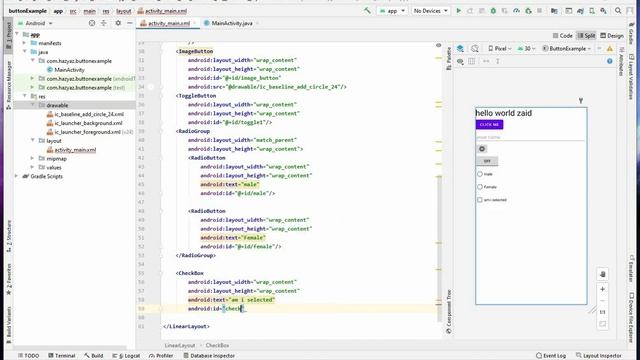Run the app with green play icon

click(x=458, y=11)
